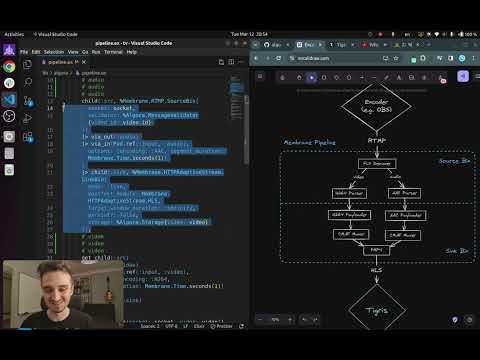Select the Excalidraw hand pan tool

(299, 78)
